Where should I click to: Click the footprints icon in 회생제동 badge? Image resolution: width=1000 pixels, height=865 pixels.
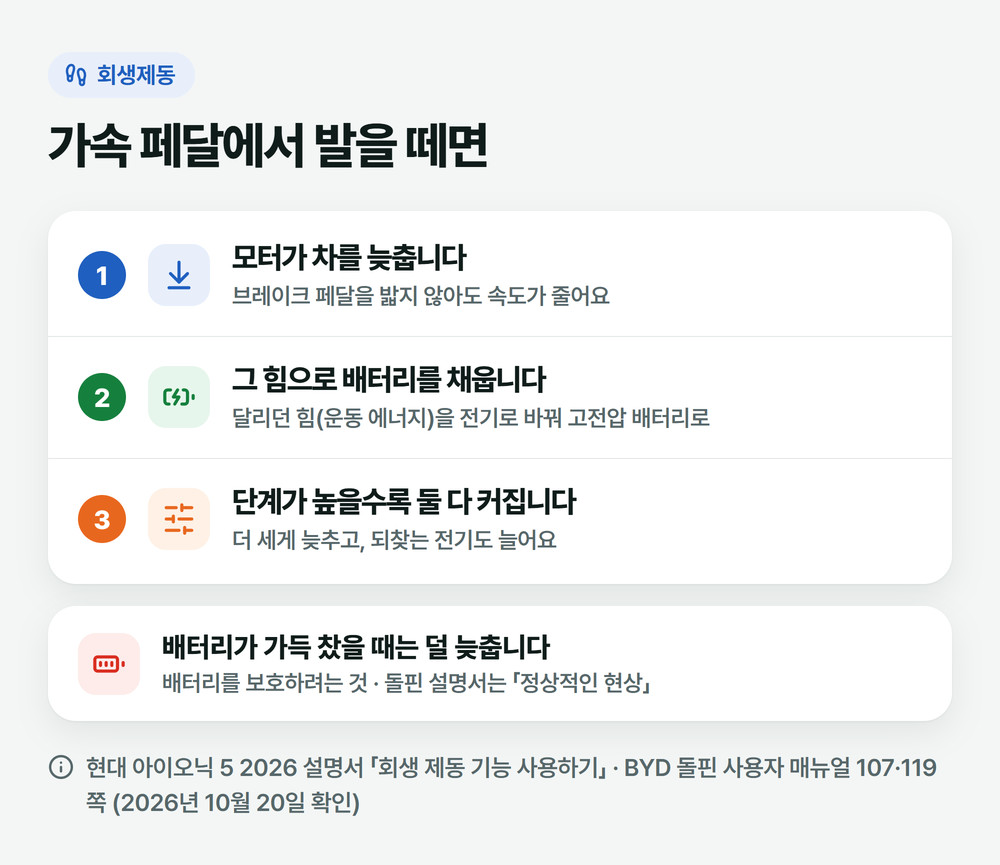76,75
